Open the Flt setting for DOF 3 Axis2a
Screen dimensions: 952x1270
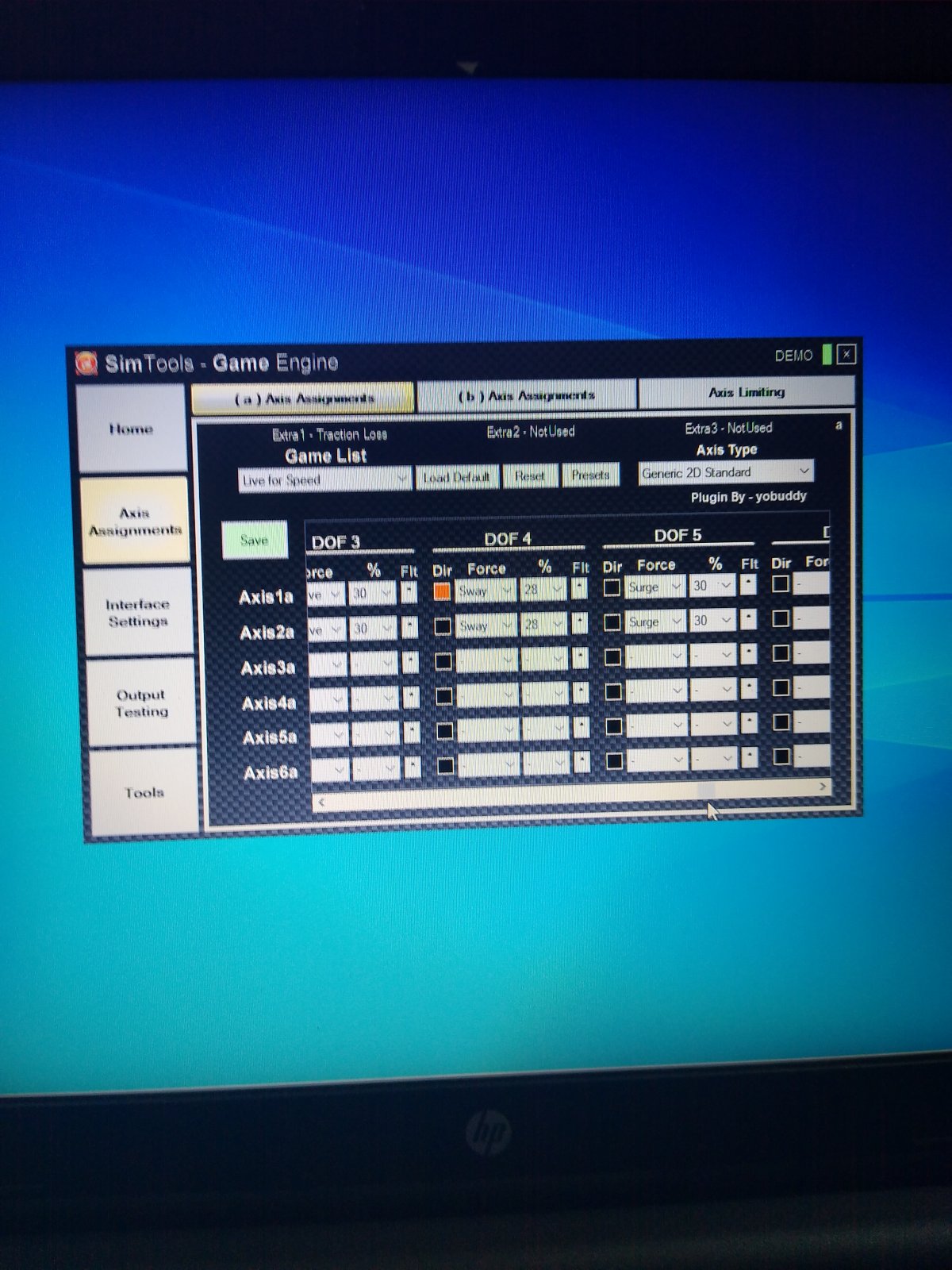pos(410,627)
